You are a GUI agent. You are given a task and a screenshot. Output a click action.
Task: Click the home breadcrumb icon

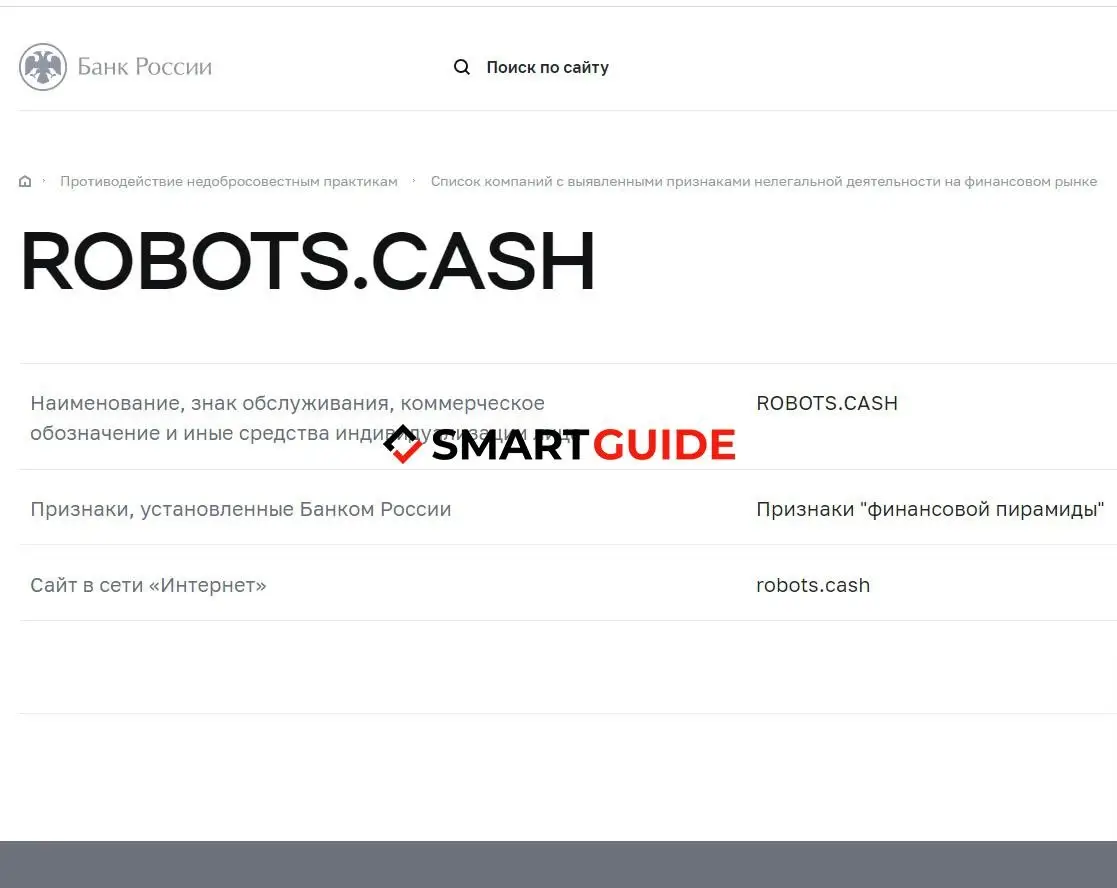tap(25, 181)
